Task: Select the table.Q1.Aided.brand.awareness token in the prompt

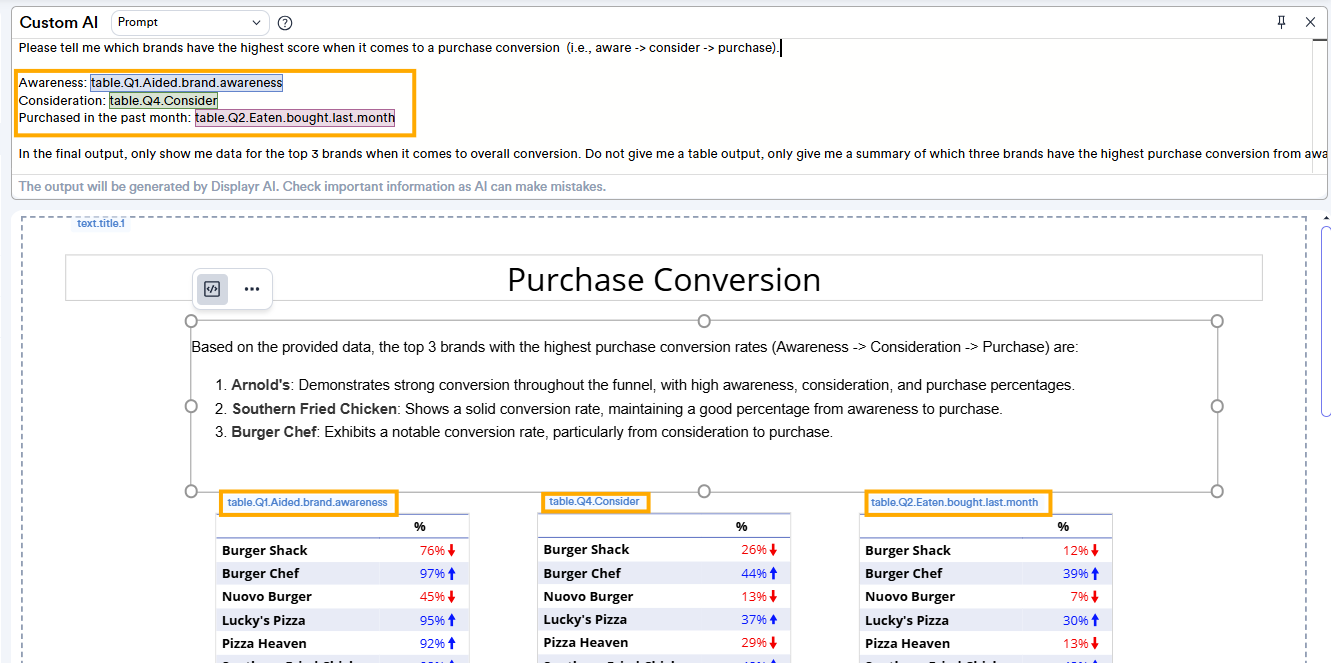Action: coord(186,83)
